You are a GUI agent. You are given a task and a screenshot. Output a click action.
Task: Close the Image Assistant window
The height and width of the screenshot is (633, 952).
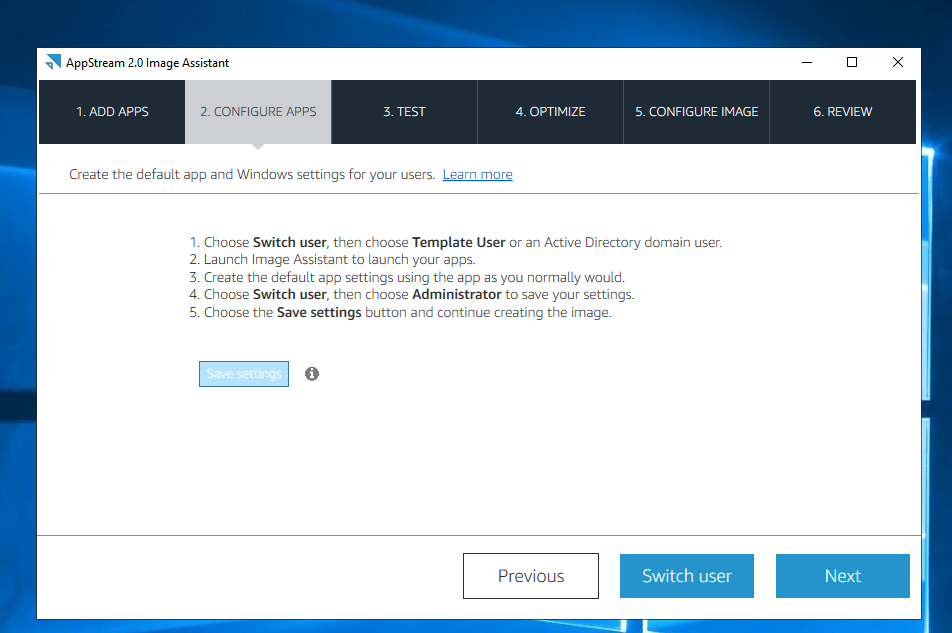point(898,63)
